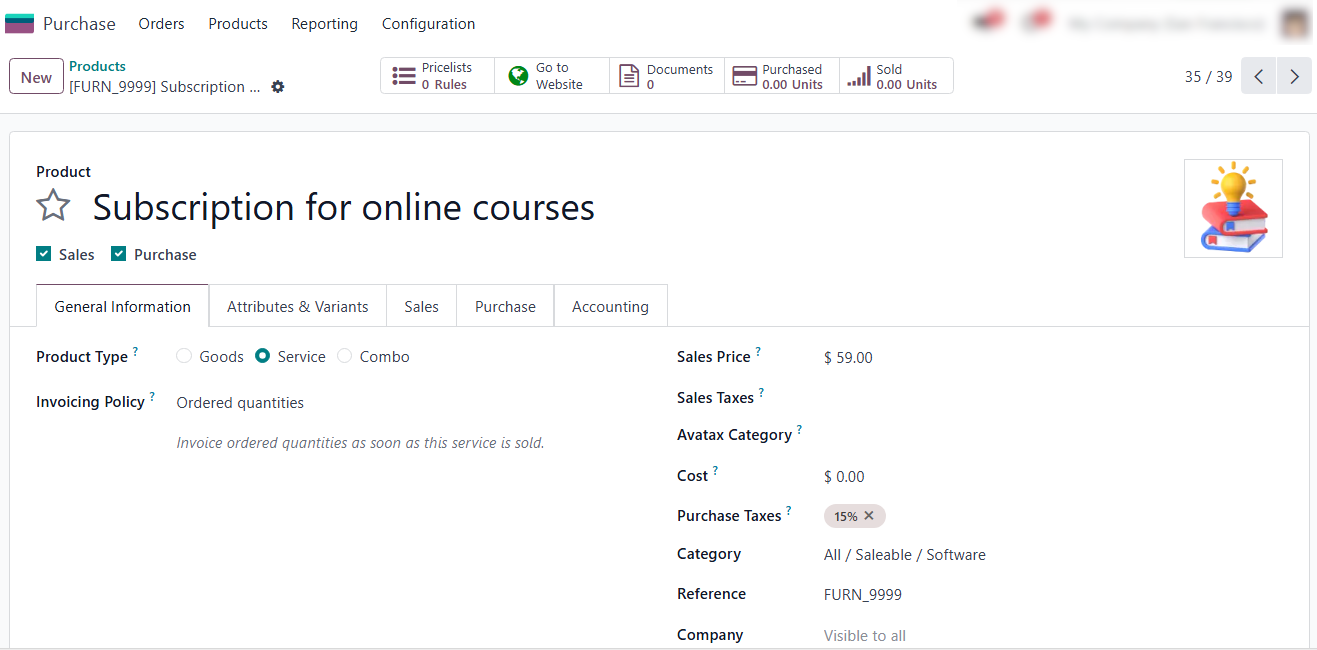Open the Documents smart button

[x=666, y=76]
